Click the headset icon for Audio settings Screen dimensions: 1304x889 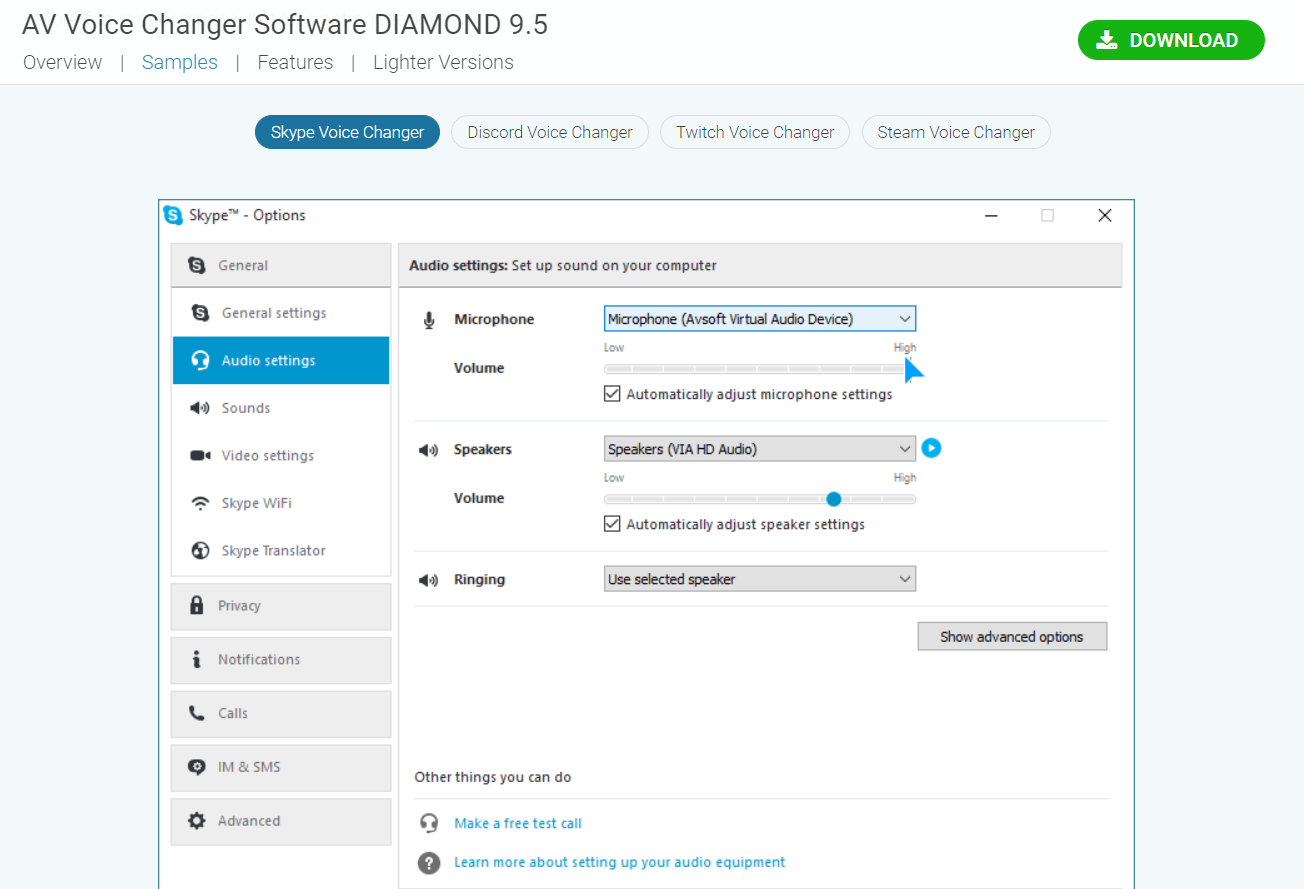(x=200, y=361)
